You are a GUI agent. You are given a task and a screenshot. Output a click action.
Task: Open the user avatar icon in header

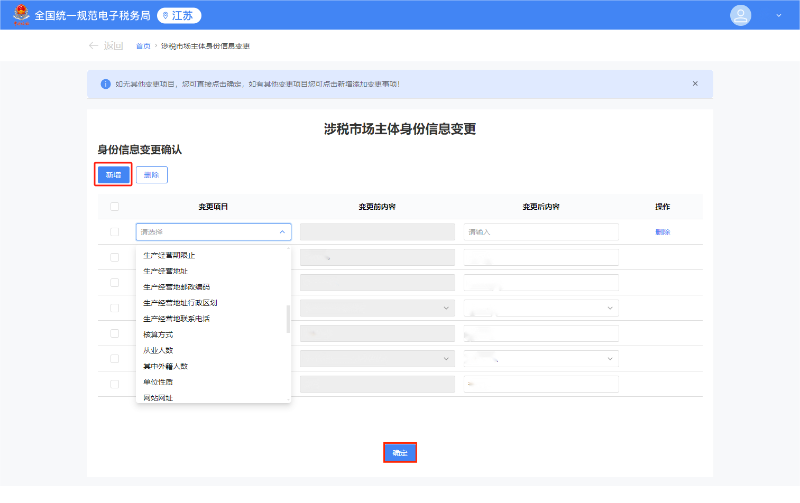740,15
